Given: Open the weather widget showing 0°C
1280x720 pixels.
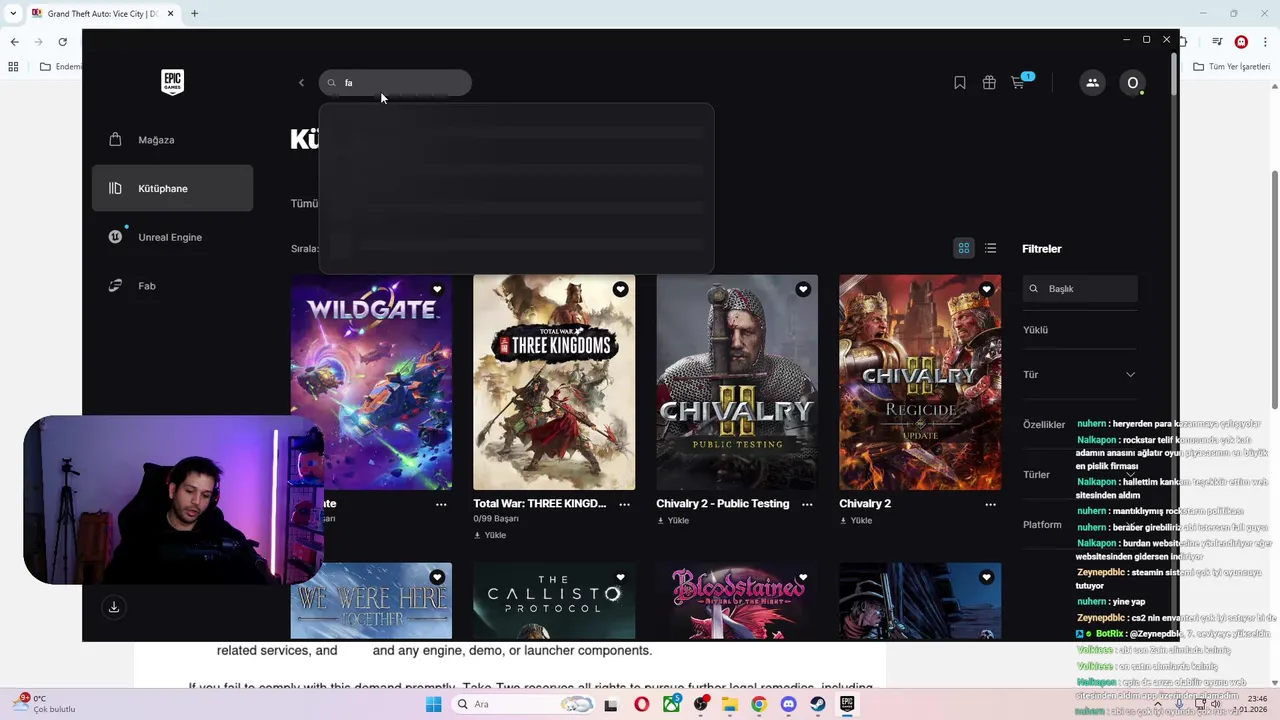Looking at the screenshot, I should [x=44, y=704].
